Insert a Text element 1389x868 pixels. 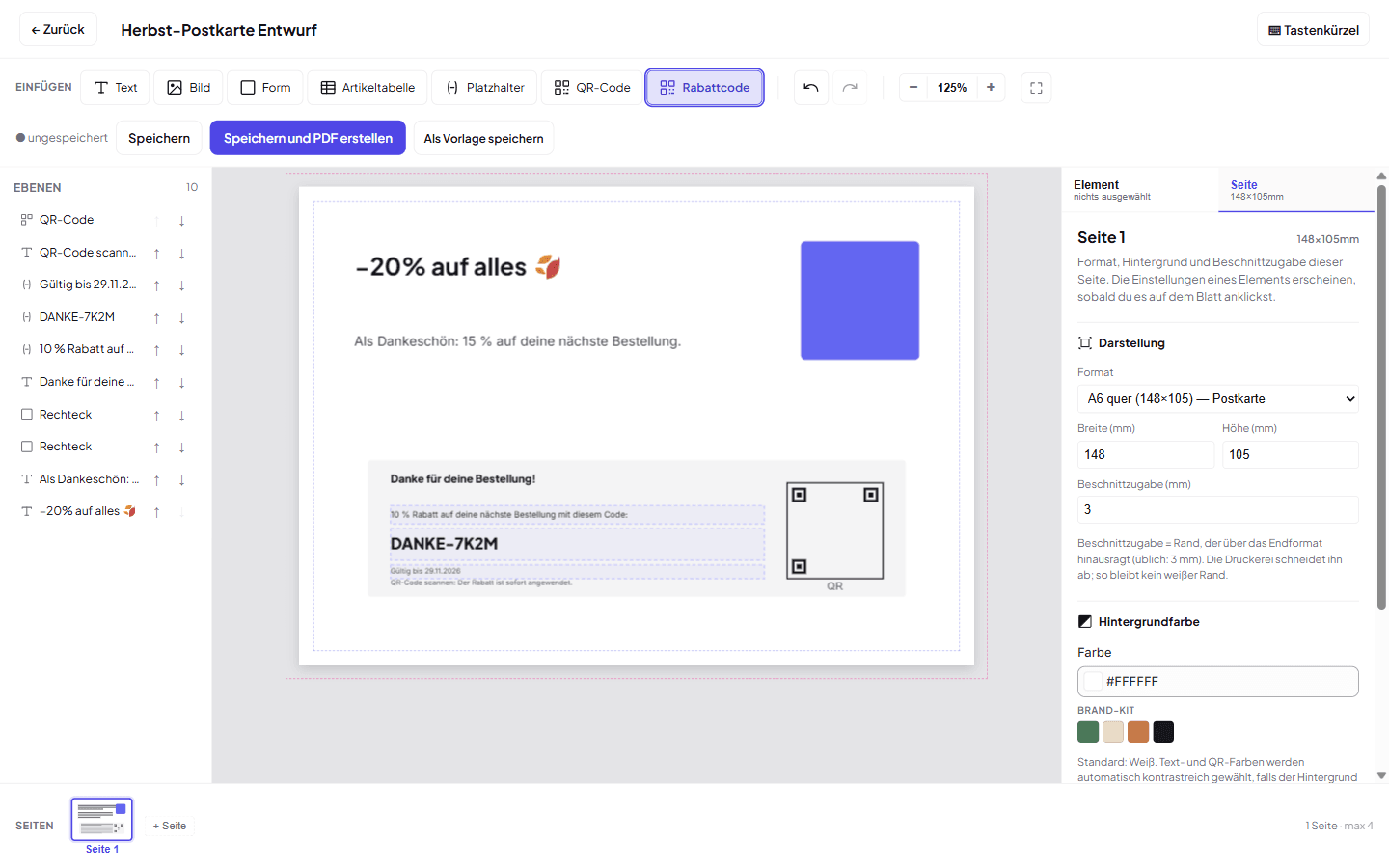tap(115, 88)
